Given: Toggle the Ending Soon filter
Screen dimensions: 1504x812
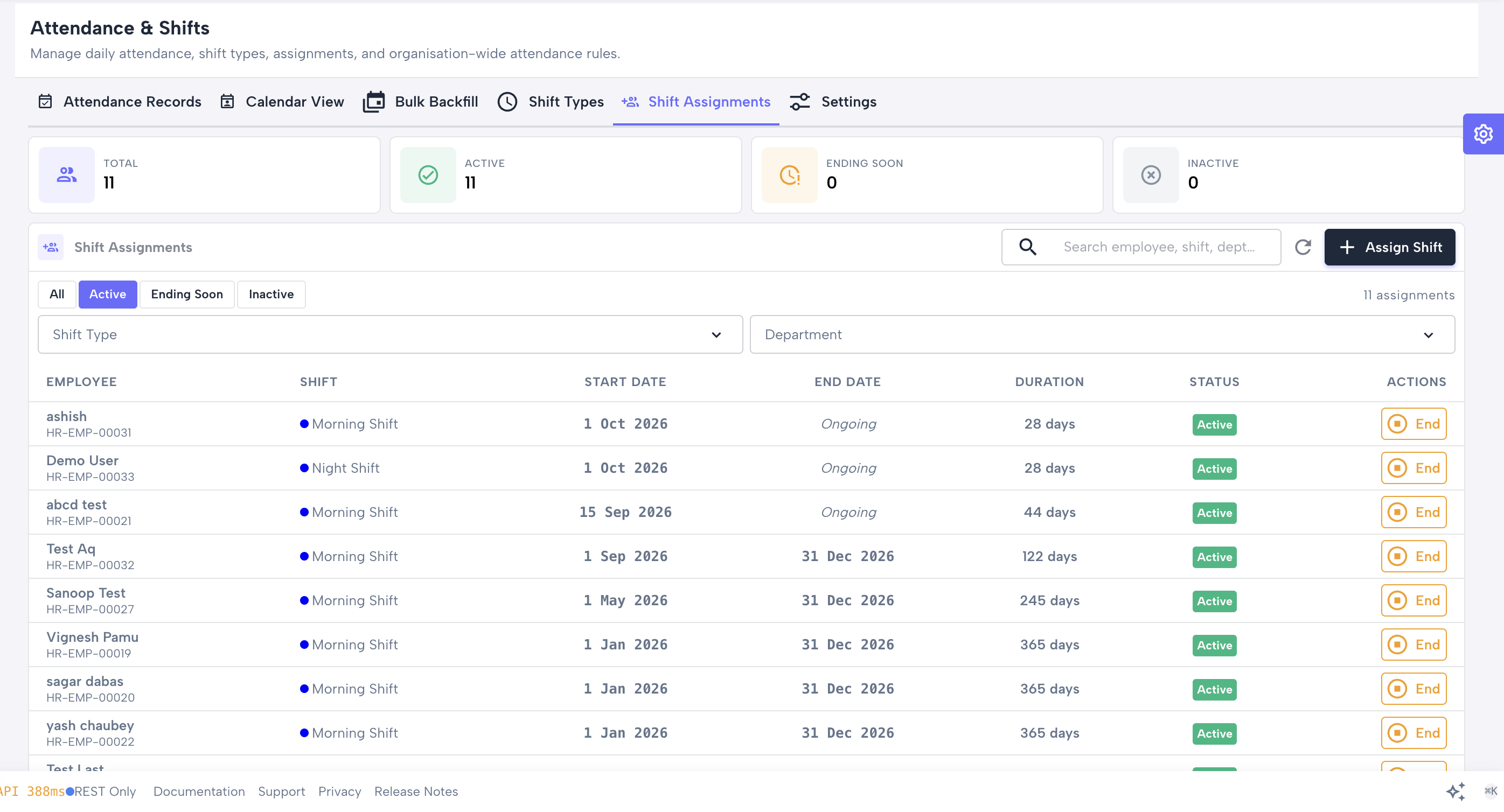Looking at the screenshot, I should point(187,294).
